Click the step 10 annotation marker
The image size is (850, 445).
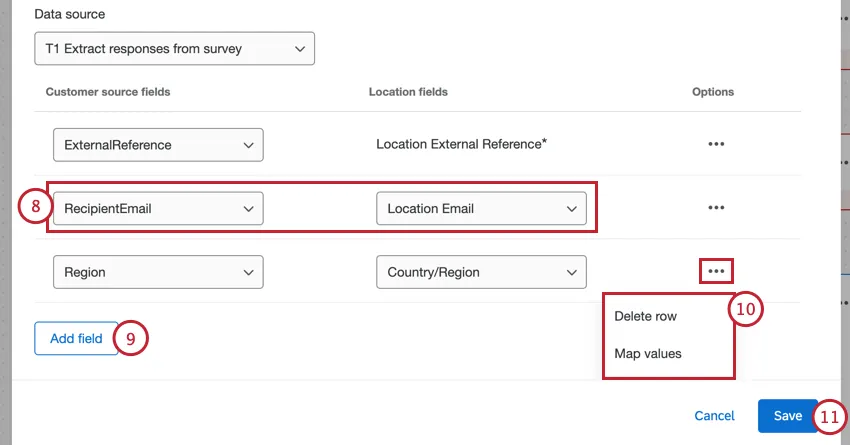pyautogui.click(x=746, y=309)
